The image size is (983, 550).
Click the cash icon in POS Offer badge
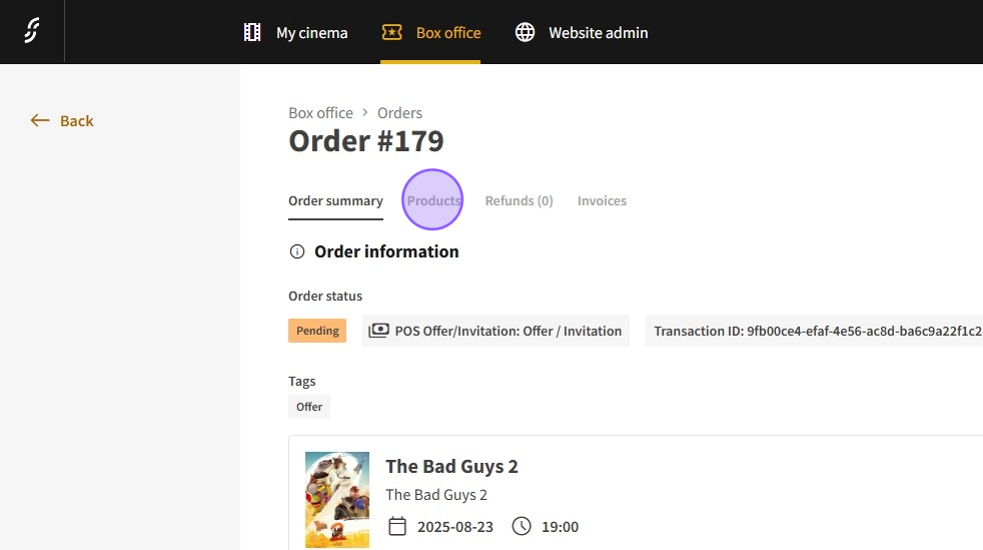[379, 331]
